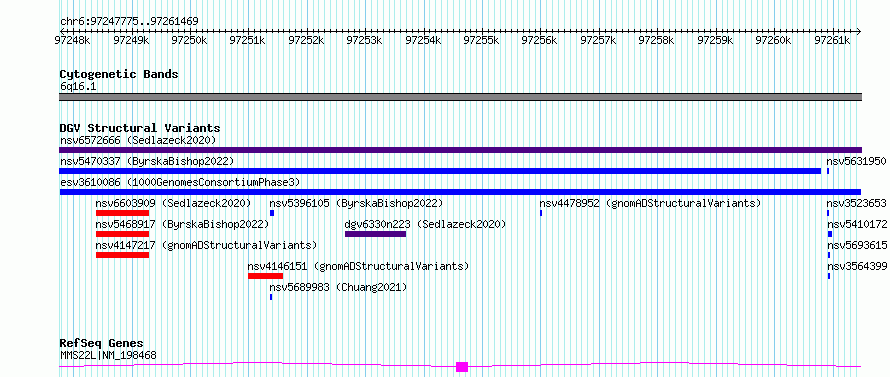Select the purple dgv6330n223 variant bar

(375, 234)
